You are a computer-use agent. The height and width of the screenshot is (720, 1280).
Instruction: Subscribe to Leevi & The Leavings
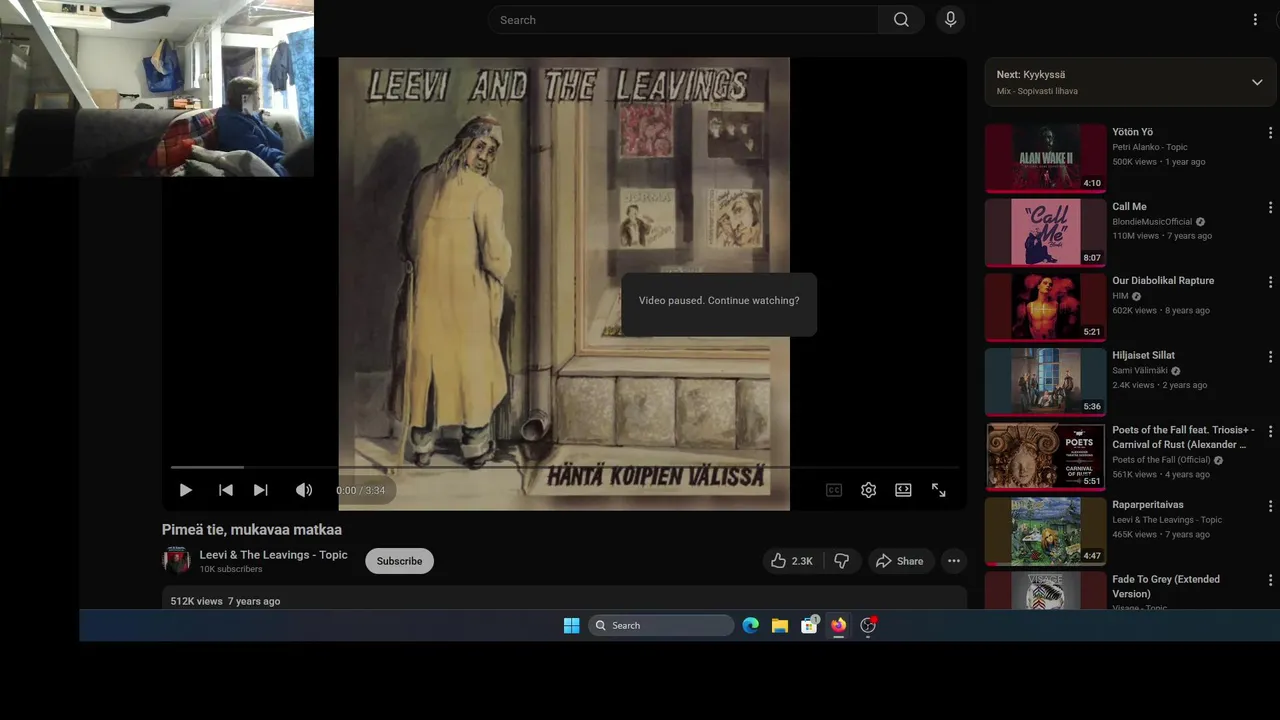pyautogui.click(x=399, y=561)
